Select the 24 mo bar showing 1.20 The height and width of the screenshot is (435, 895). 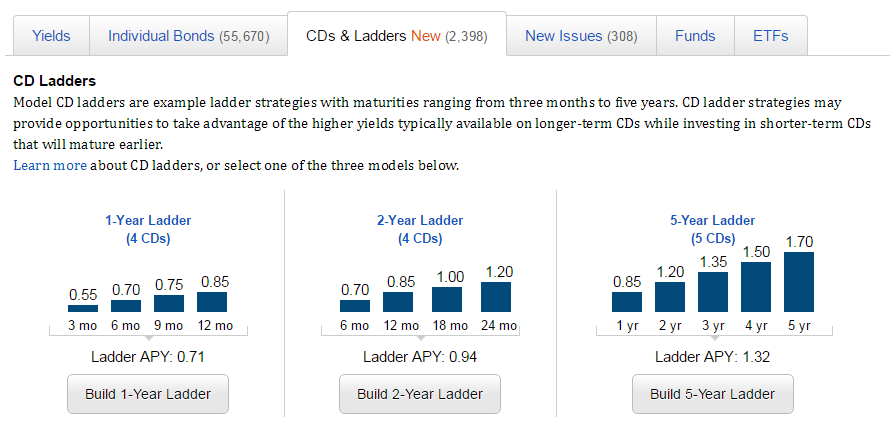(x=496, y=297)
